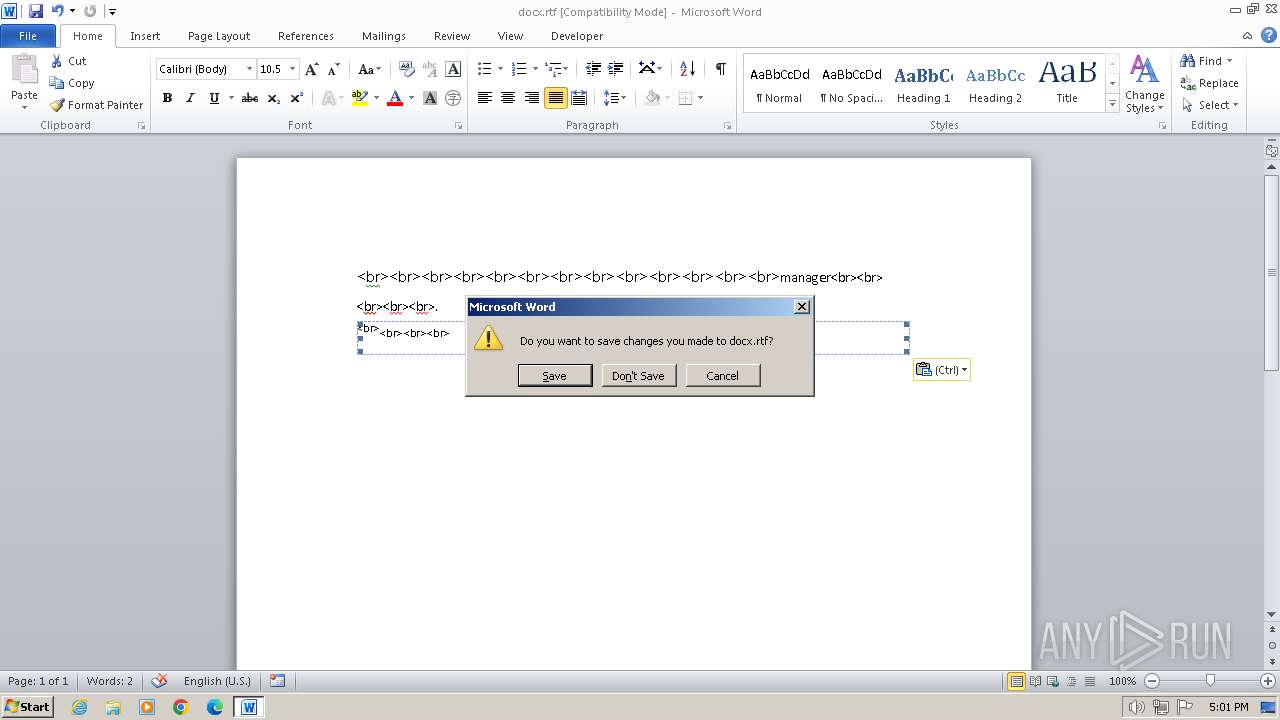Screen dimensions: 1280x720
Task: Click the Redo icon
Action: tap(90, 11)
